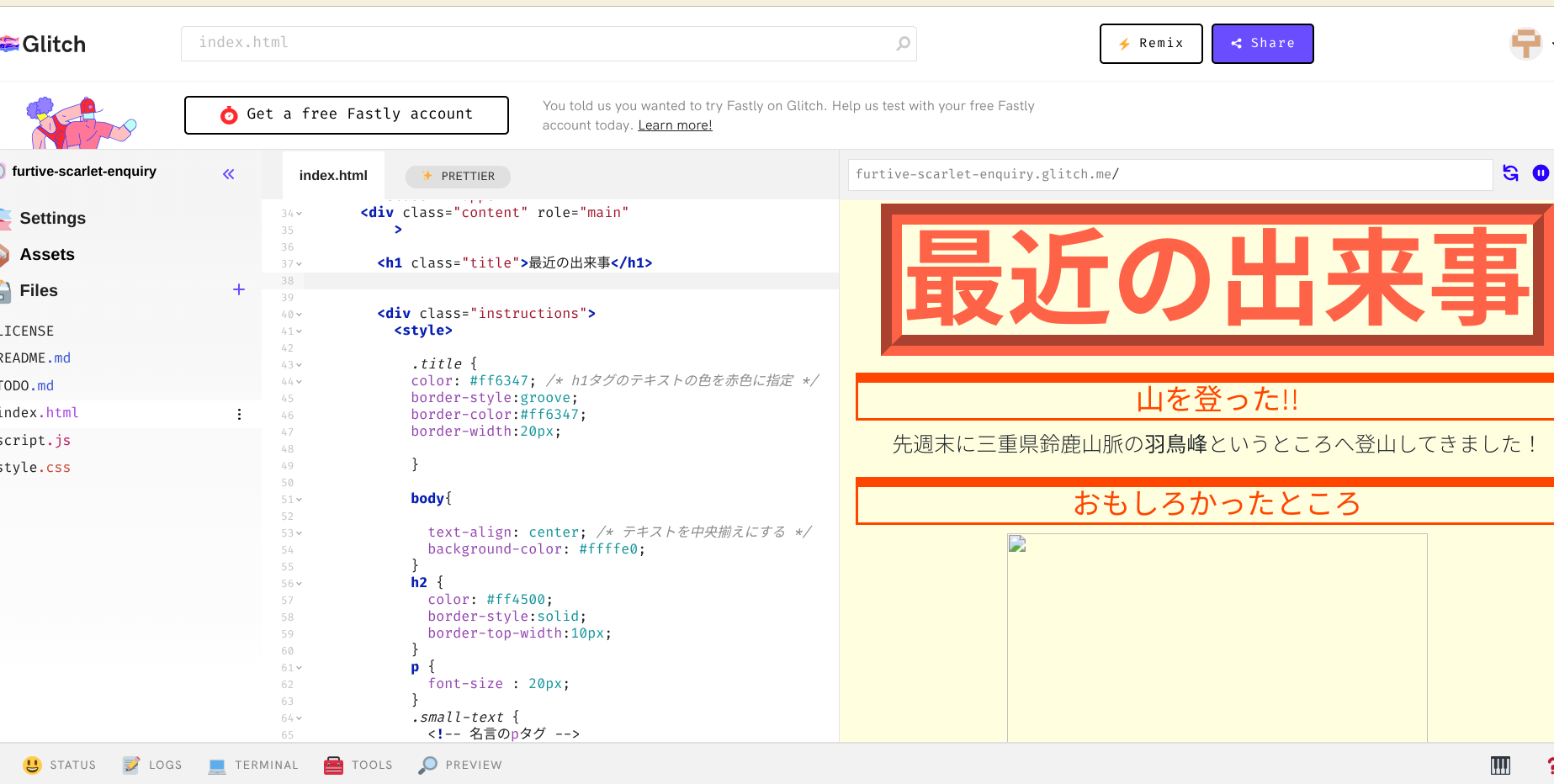Click line number 38 in gutter

(x=288, y=281)
